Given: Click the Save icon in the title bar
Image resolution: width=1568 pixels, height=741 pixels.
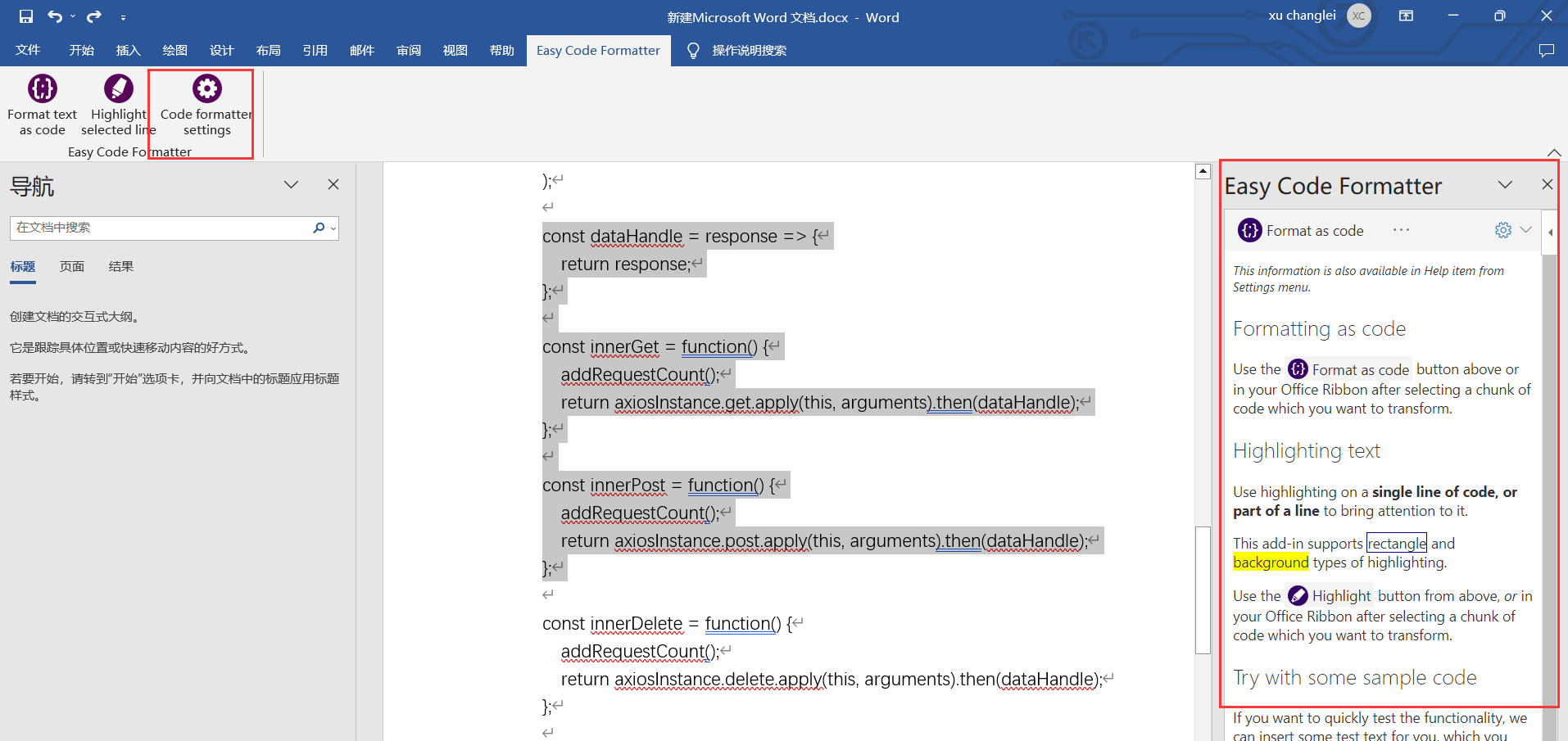Looking at the screenshot, I should pos(26,16).
